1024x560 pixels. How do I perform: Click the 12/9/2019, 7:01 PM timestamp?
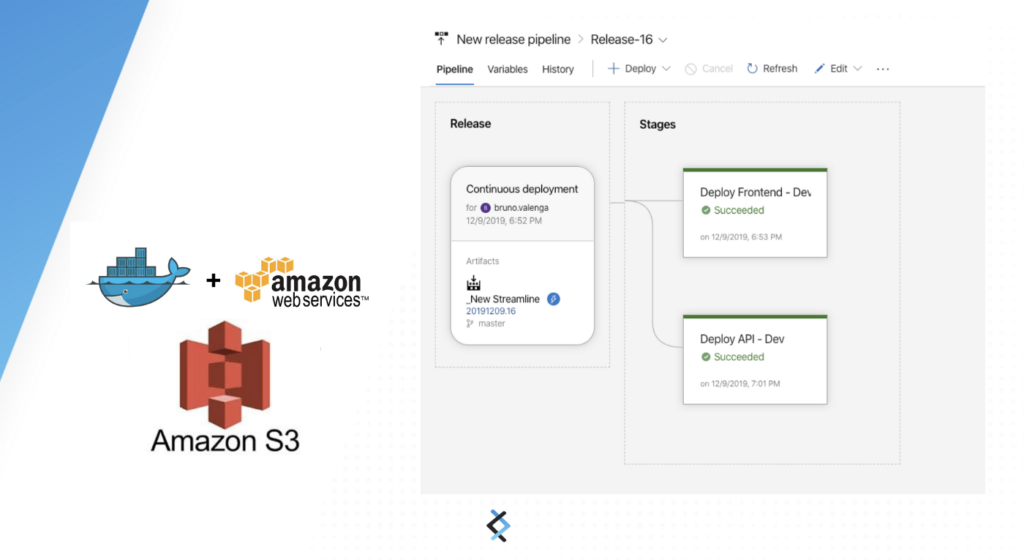click(x=740, y=384)
